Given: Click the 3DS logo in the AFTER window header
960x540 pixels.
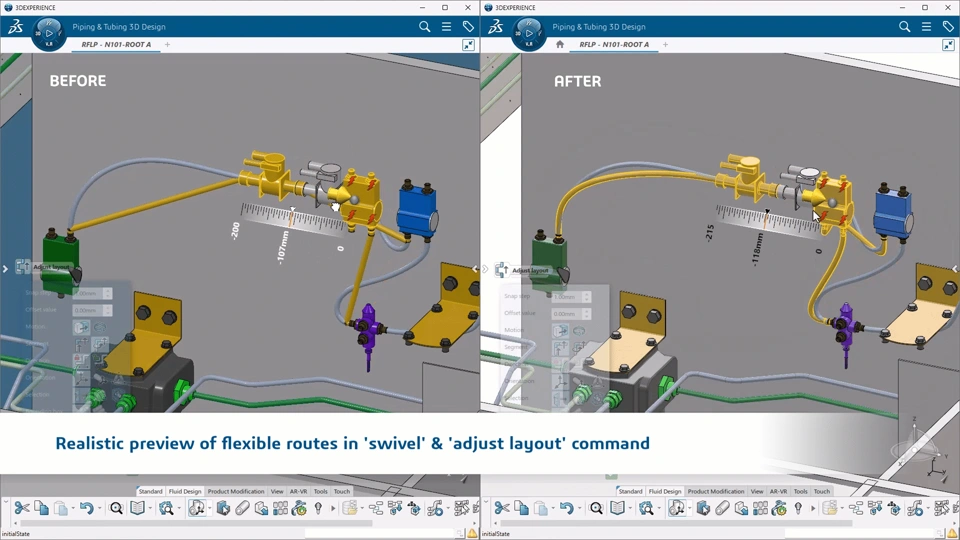Looking at the screenshot, I should pos(495,26).
